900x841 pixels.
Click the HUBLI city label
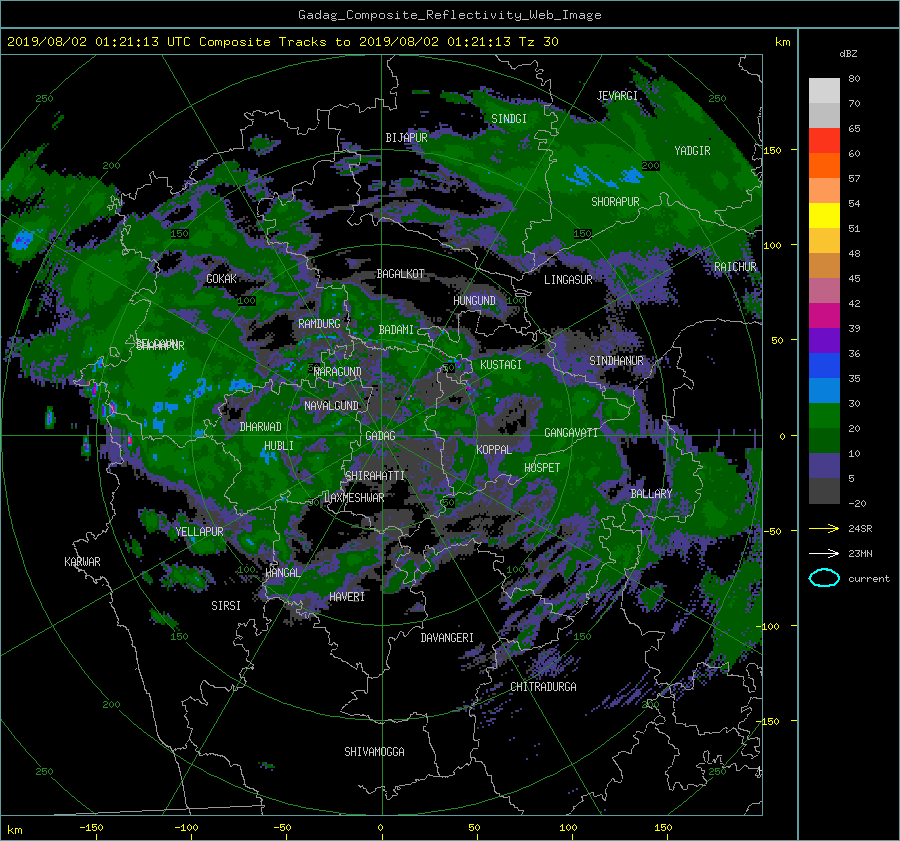point(279,446)
